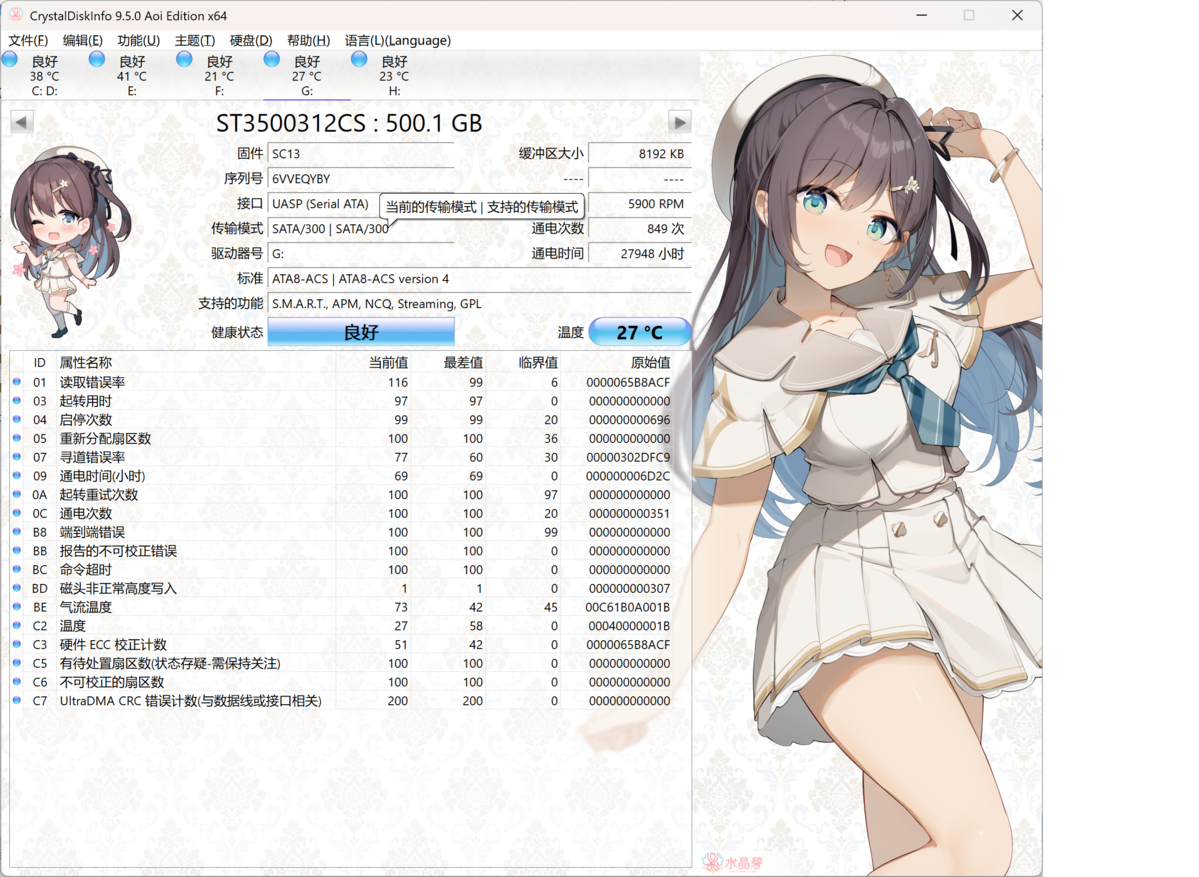Screen dimensions: 1199x877
Task: Click status dot for attribute BD 磁头非正常高度写入
Action: coord(17,588)
